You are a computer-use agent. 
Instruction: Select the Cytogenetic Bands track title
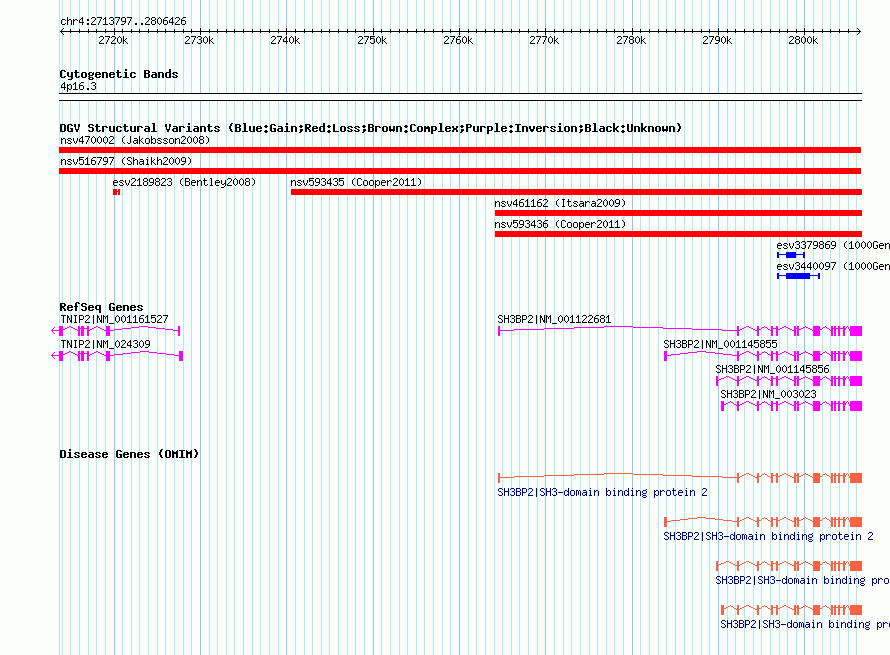tap(119, 74)
